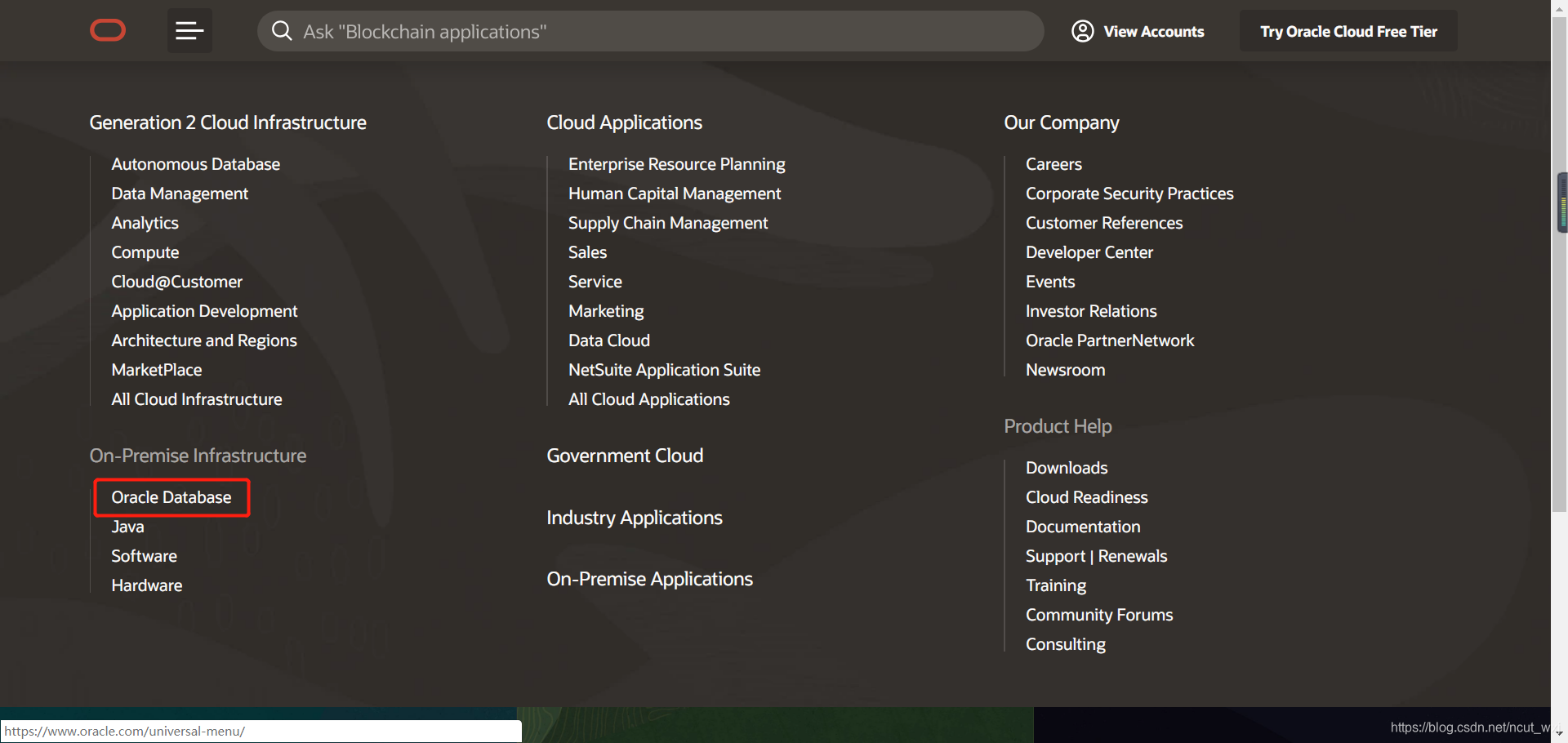
Task: Click the red Oracle logo
Action: pyautogui.click(x=108, y=31)
